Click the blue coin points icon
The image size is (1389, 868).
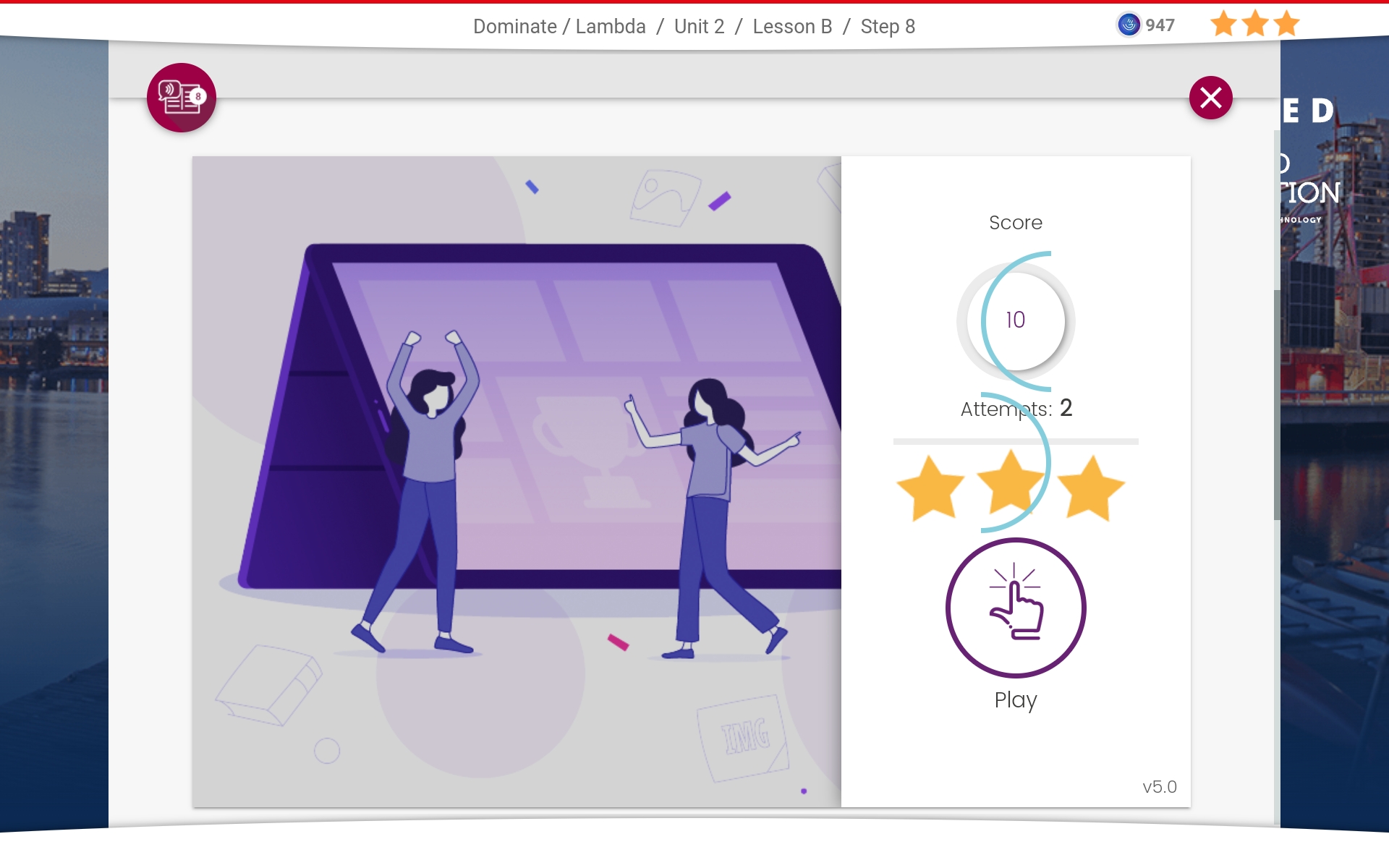[x=1129, y=25]
